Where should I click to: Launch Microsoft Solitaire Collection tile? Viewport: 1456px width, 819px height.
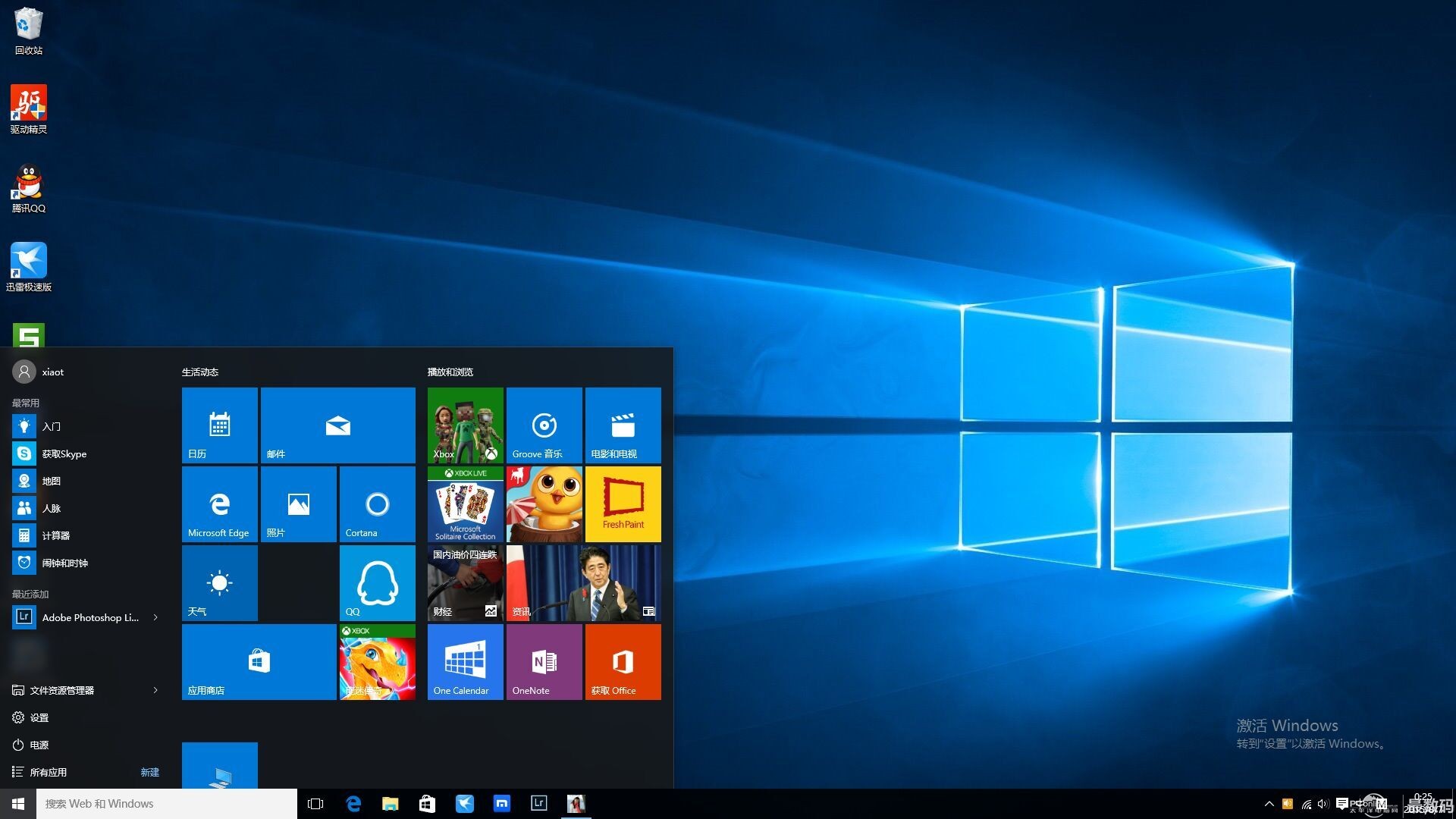tap(465, 504)
